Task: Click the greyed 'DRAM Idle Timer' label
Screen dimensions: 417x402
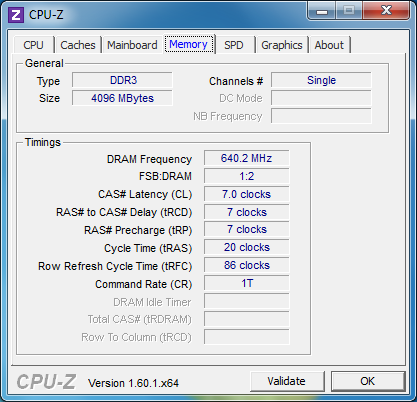Action: click(x=152, y=302)
